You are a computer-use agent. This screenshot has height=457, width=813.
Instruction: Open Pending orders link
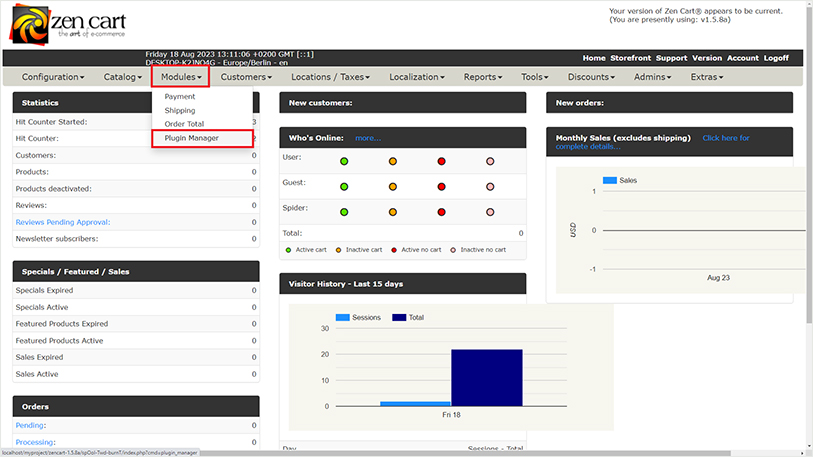coord(30,425)
